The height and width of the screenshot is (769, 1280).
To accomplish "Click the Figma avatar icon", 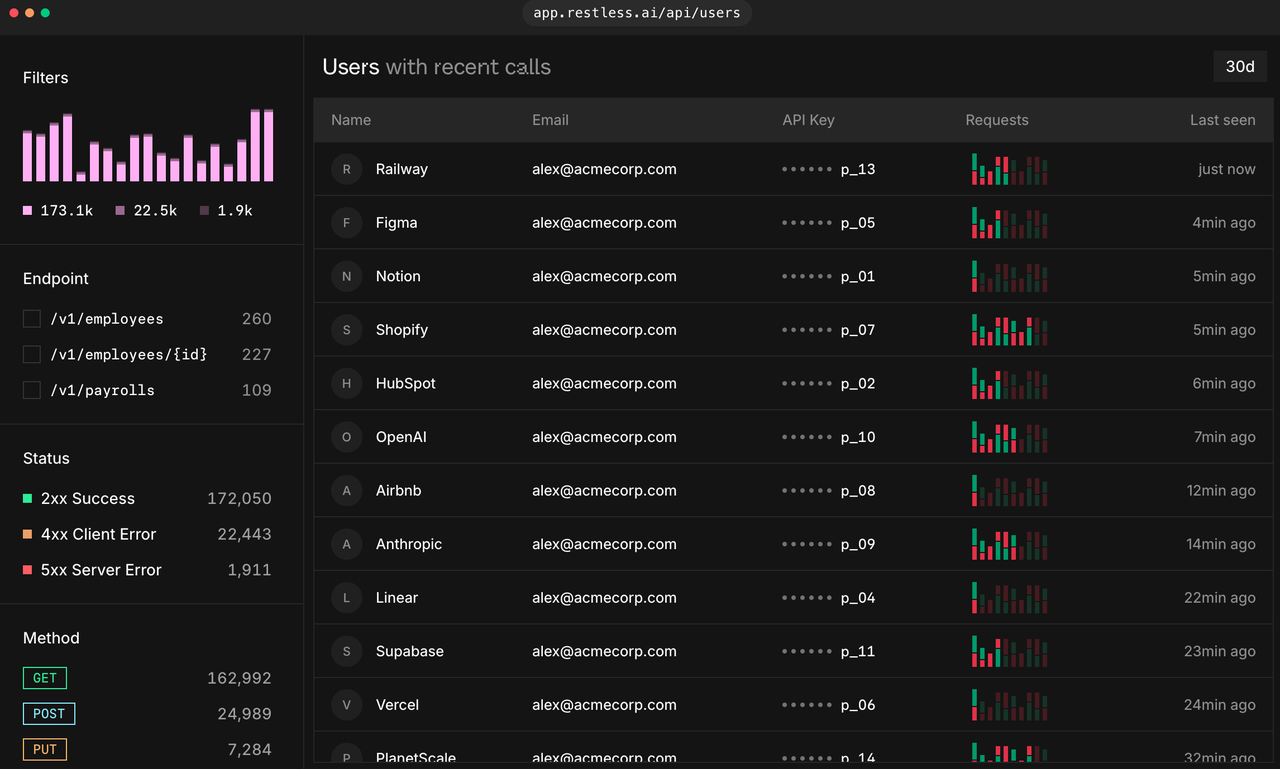I will (x=347, y=223).
